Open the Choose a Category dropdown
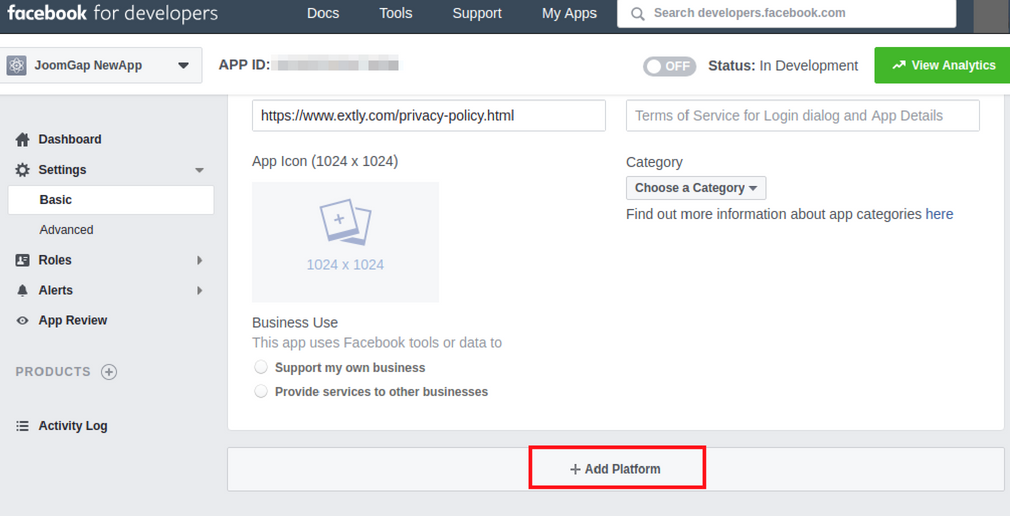The height and width of the screenshot is (516, 1010). (x=696, y=188)
